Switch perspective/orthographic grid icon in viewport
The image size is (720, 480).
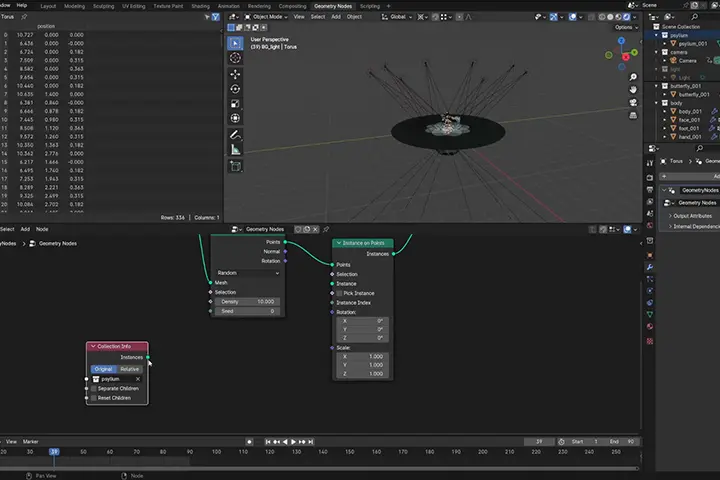tap(633, 115)
